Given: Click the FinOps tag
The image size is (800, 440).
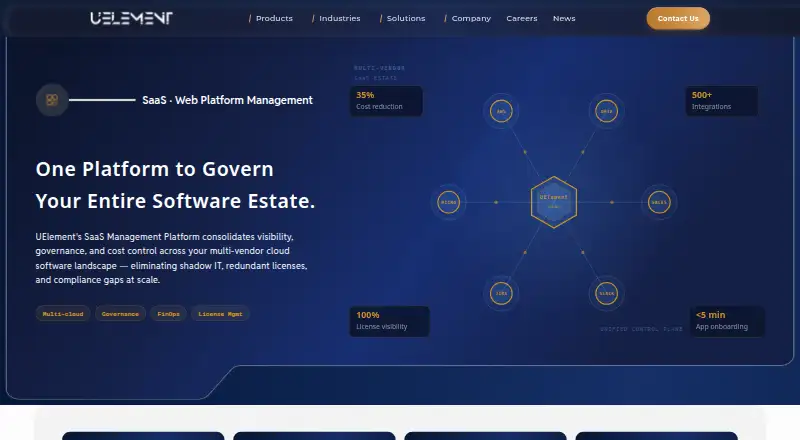Looking at the screenshot, I should [168, 314].
